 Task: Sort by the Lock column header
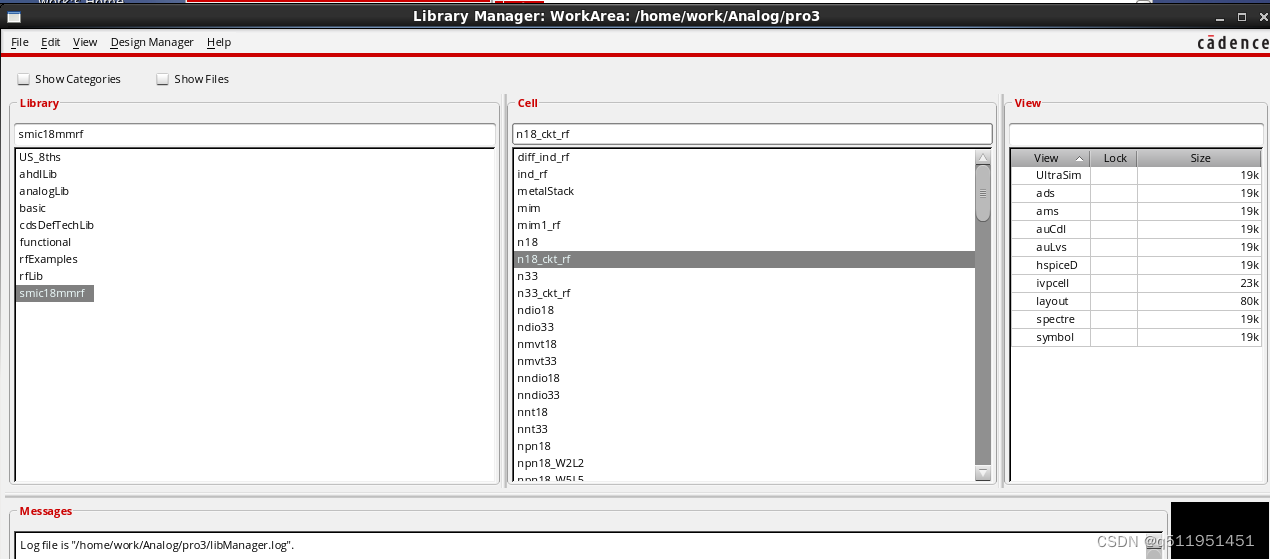pos(1114,158)
